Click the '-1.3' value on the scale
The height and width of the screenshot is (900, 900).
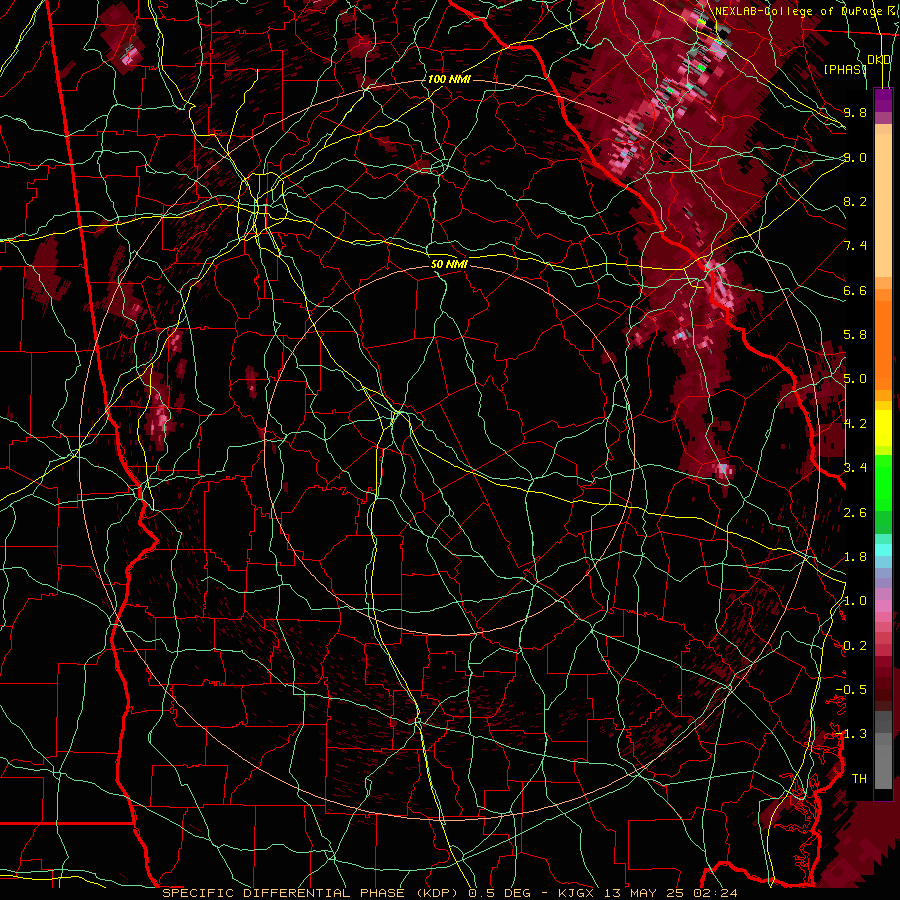coord(851,734)
